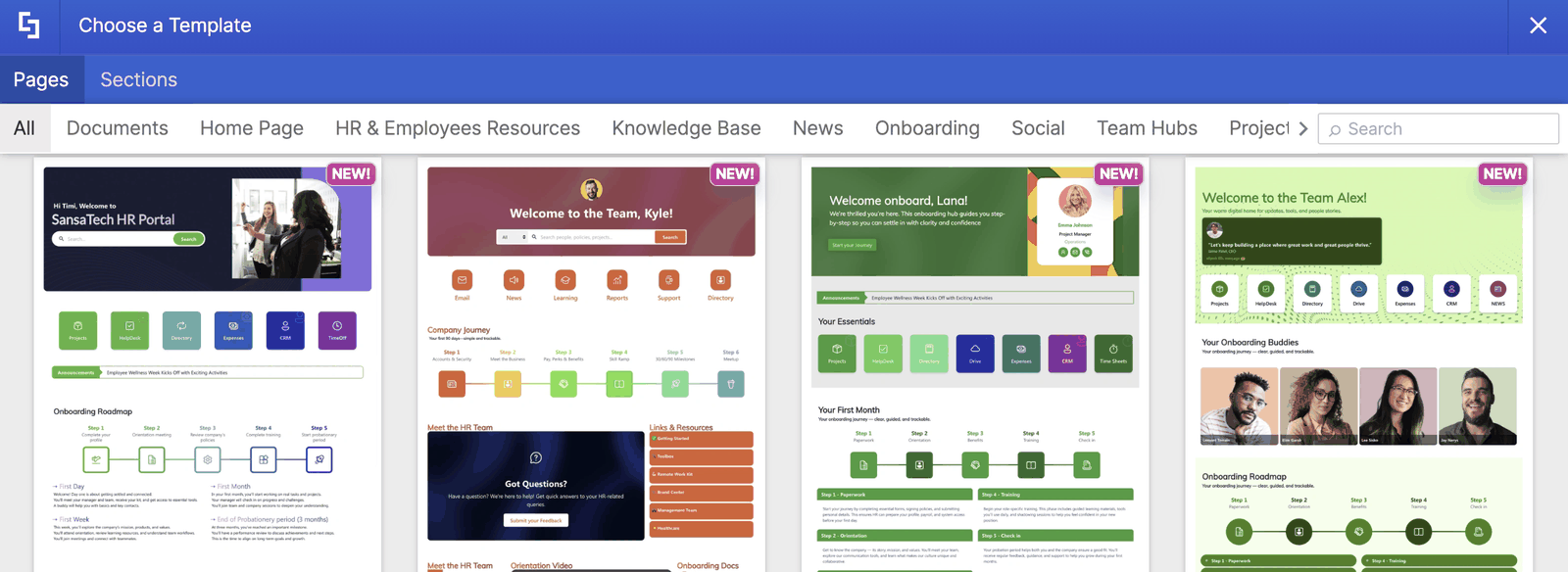
Task: Select HR & Employees Resources category
Action: [458, 128]
